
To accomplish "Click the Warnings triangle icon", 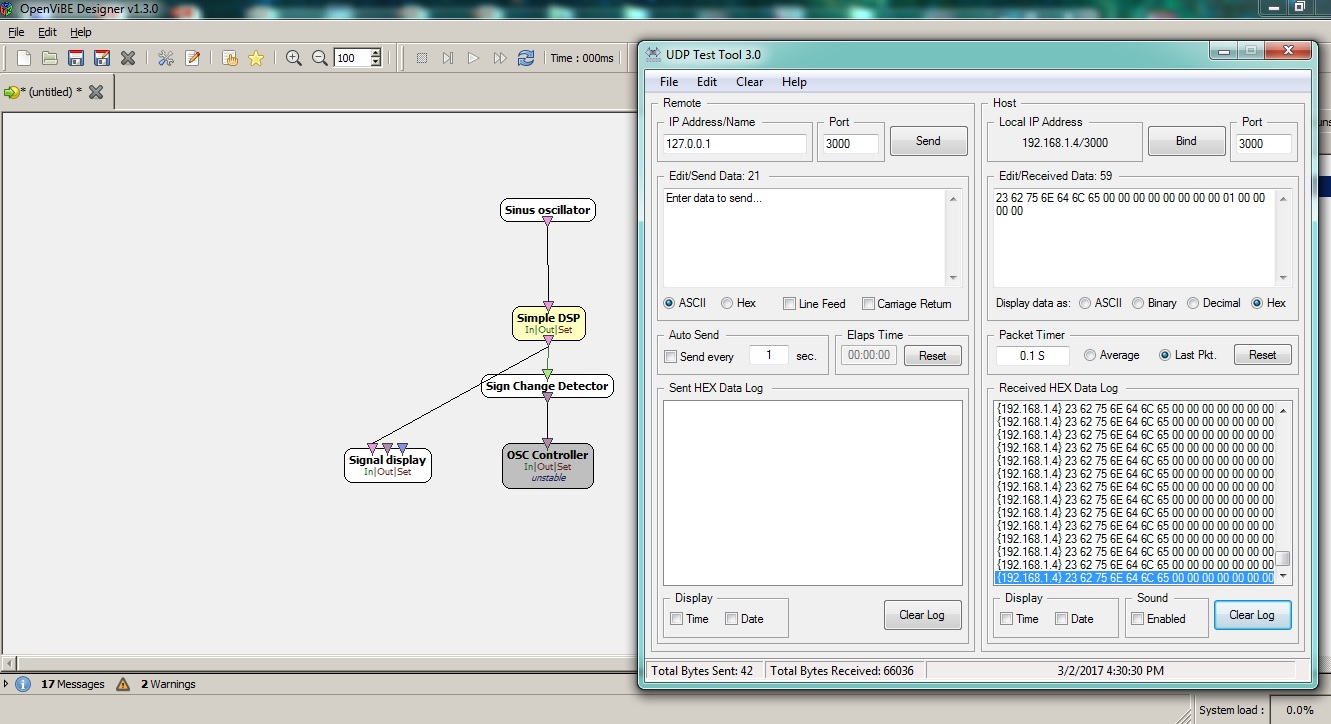I will [x=123, y=684].
